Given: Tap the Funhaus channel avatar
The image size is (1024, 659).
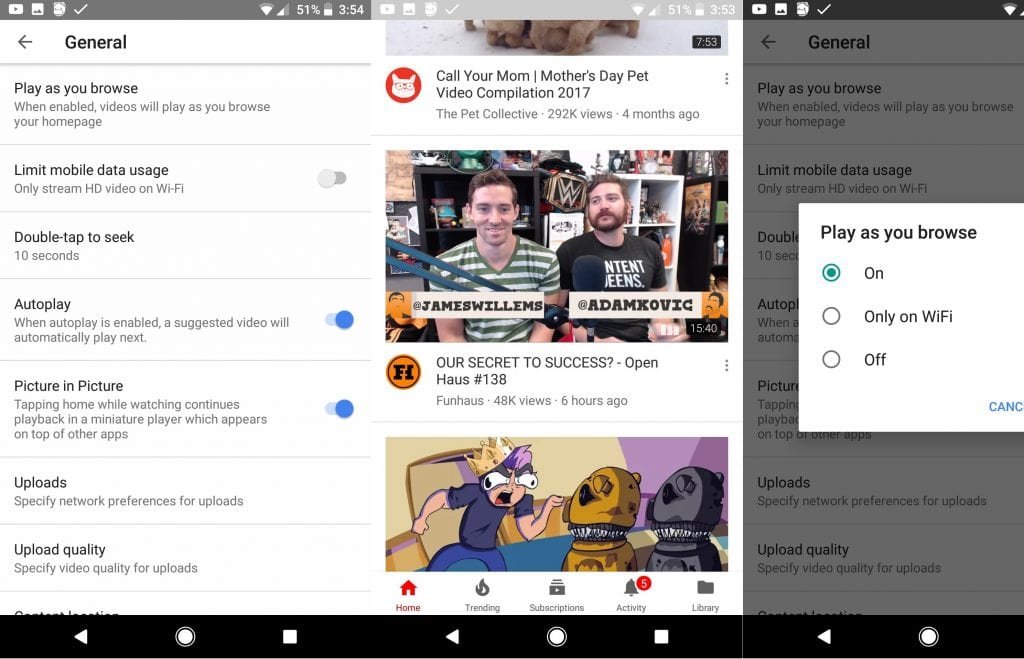Looking at the screenshot, I should tap(403, 372).
